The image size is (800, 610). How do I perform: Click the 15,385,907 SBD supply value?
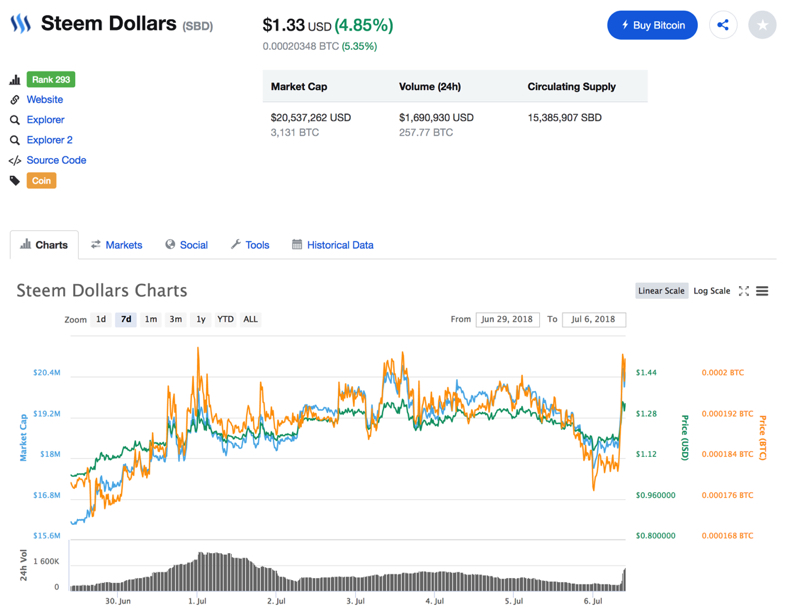click(564, 118)
